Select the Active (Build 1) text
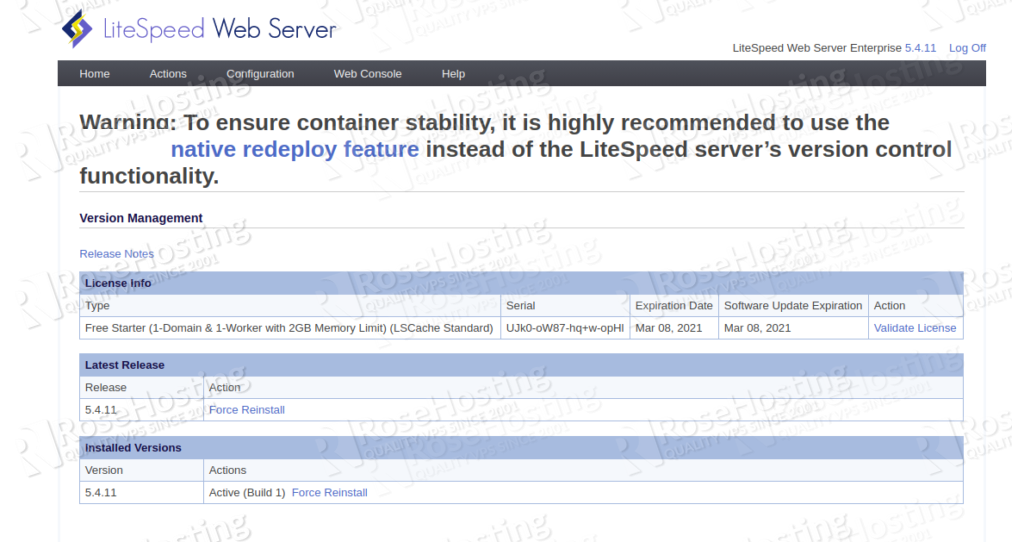1024x542 pixels. pyautogui.click(x=247, y=492)
